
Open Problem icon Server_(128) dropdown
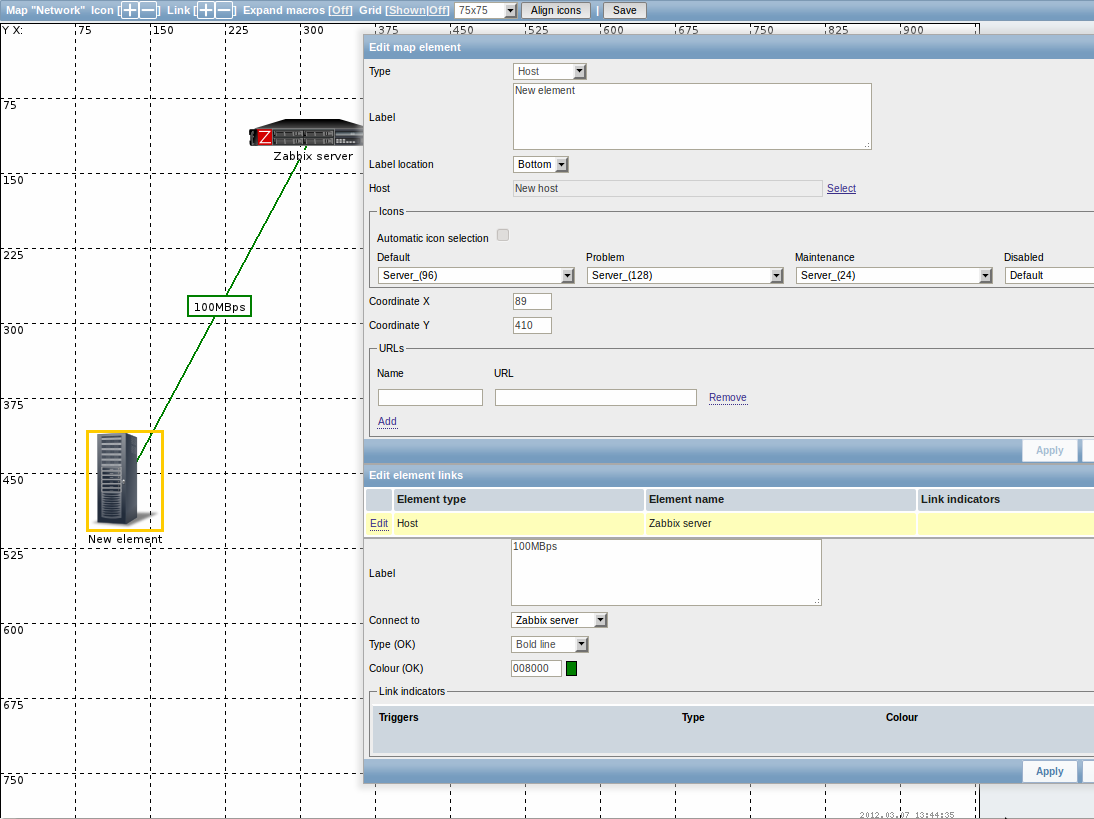click(685, 276)
